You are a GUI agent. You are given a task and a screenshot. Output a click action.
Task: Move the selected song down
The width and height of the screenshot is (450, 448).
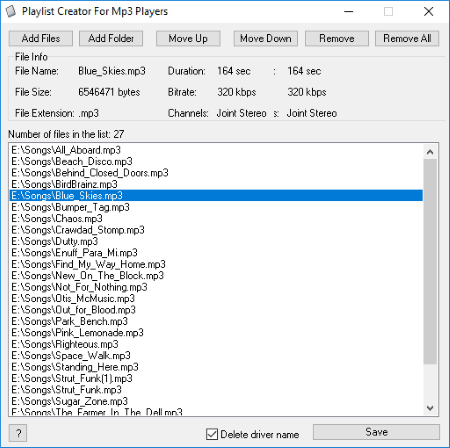266,39
